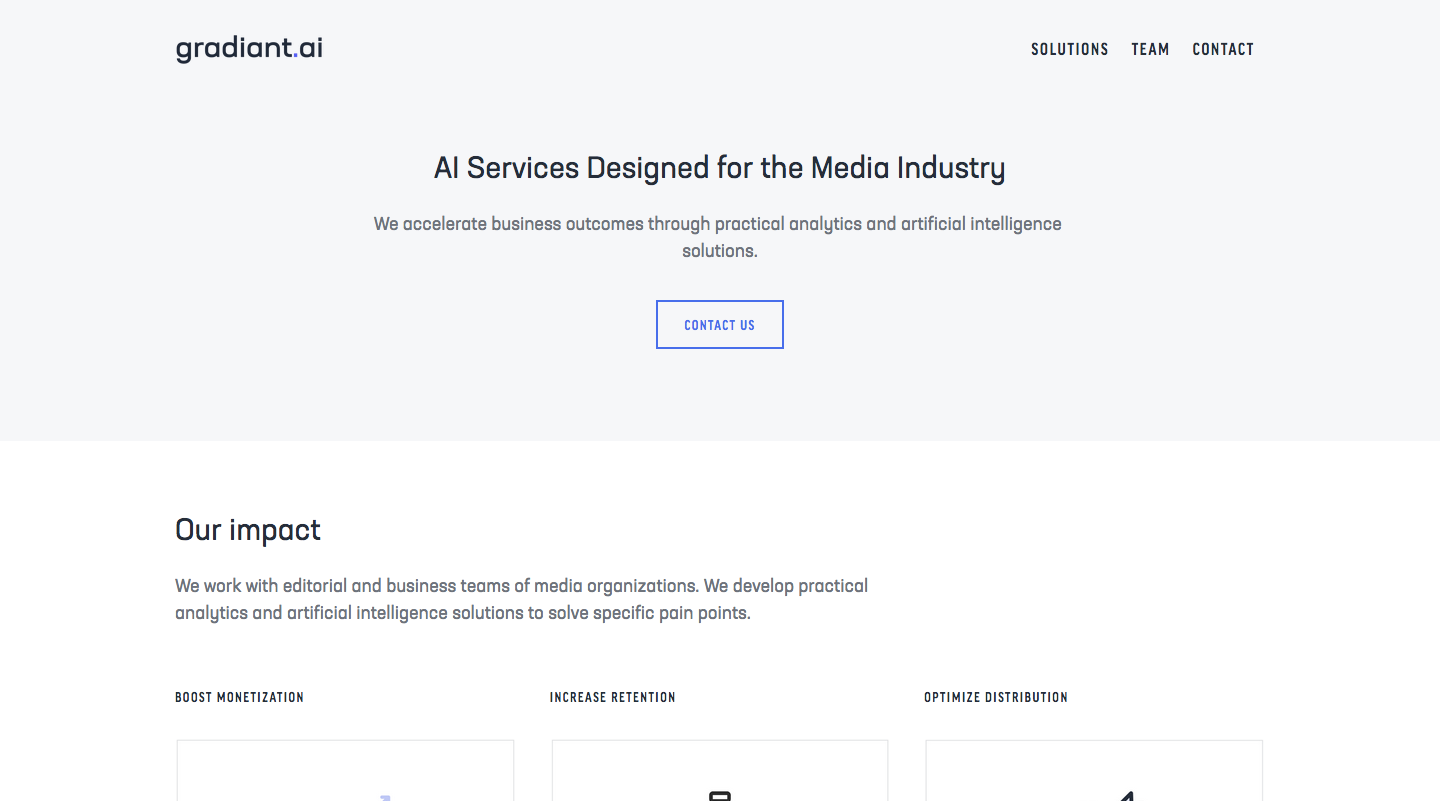Click the gradiant.ai logo
The height and width of the screenshot is (801, 1440).
coord(249,49)
